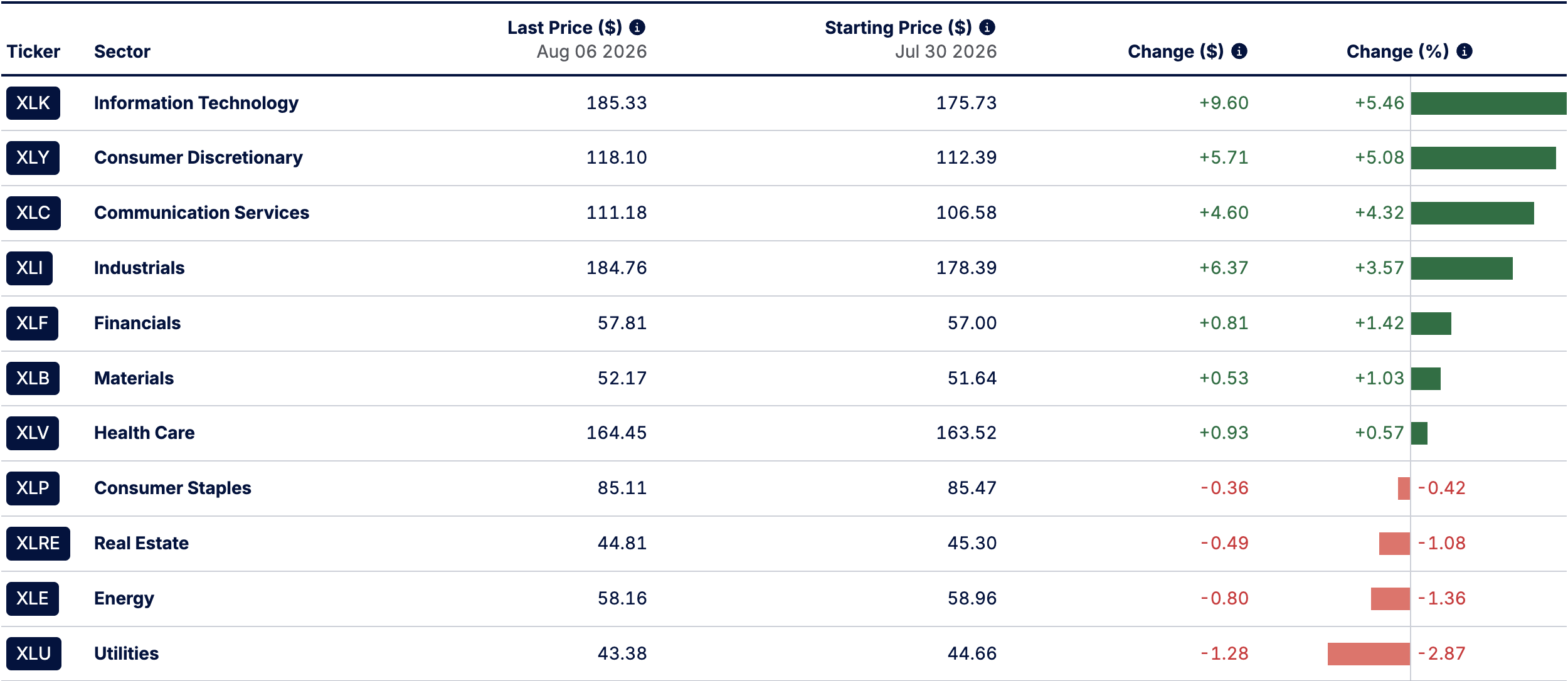This screenshot has height=681, width=1568.
Task: Sort by the Ticker column header
Action: coord(33,51)
